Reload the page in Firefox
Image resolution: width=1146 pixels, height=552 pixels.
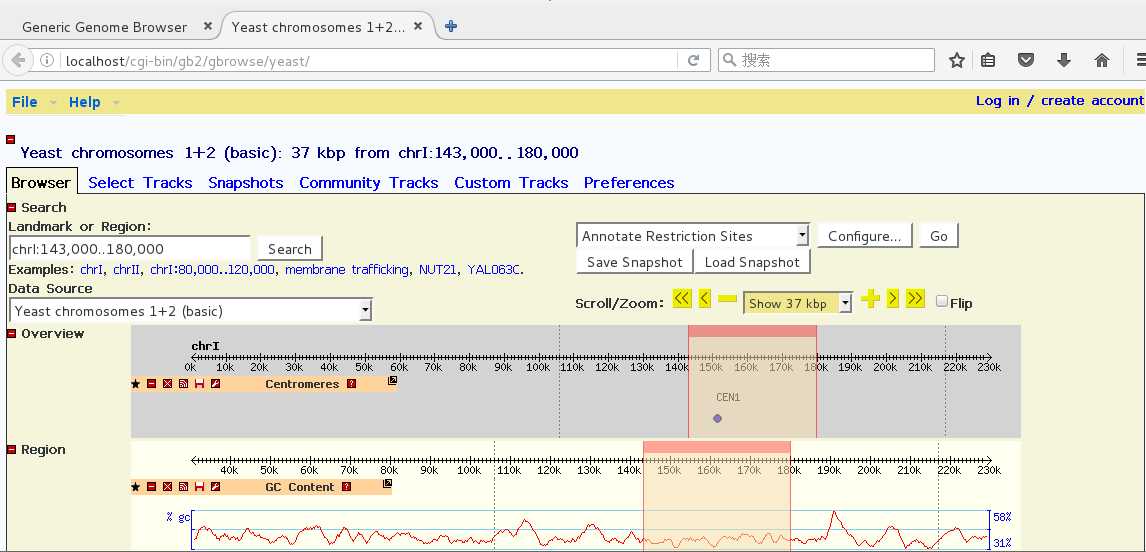coord(694,61)
